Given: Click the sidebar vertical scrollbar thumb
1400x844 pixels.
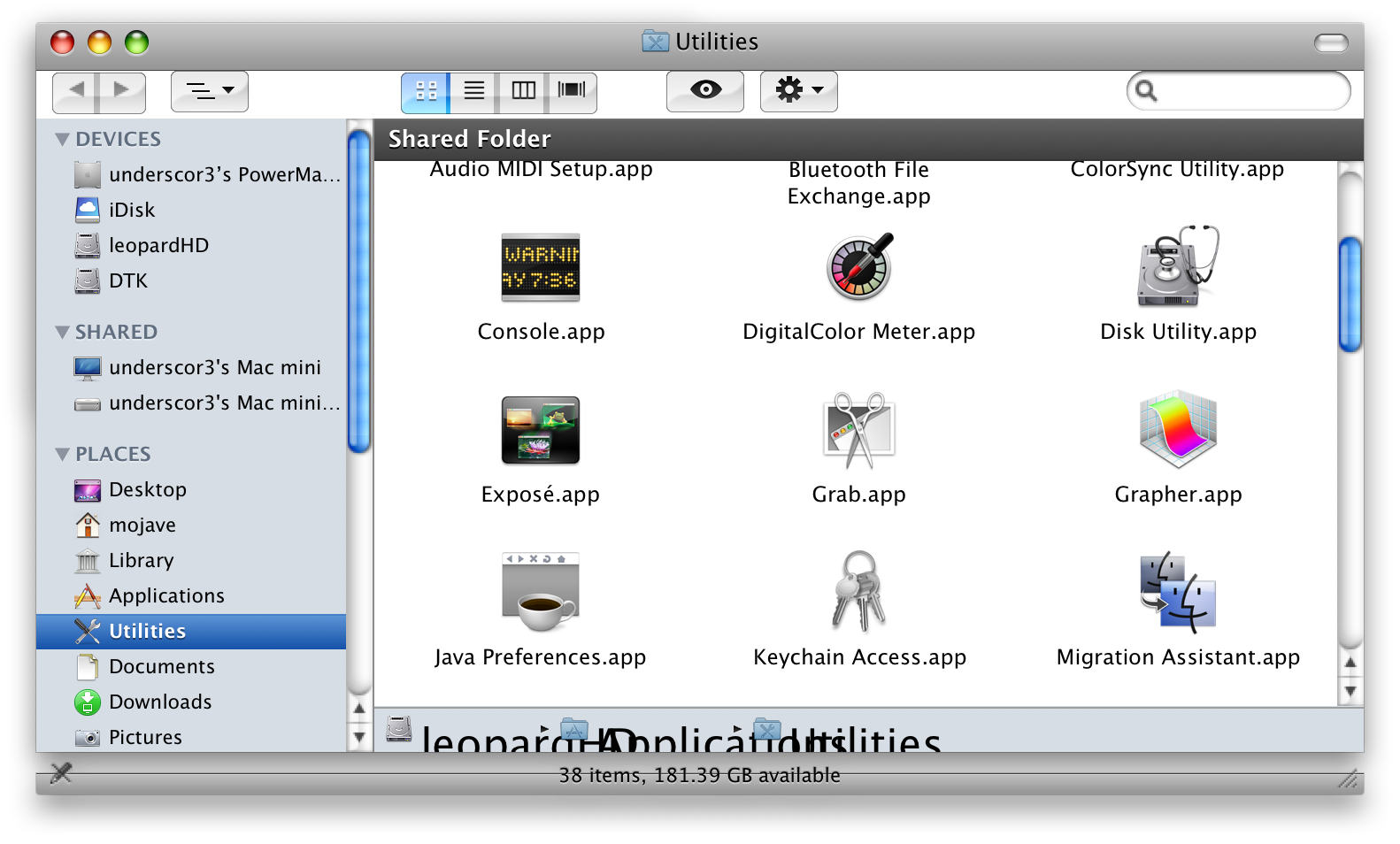Looking at the screenshot, I should [358, 291].
